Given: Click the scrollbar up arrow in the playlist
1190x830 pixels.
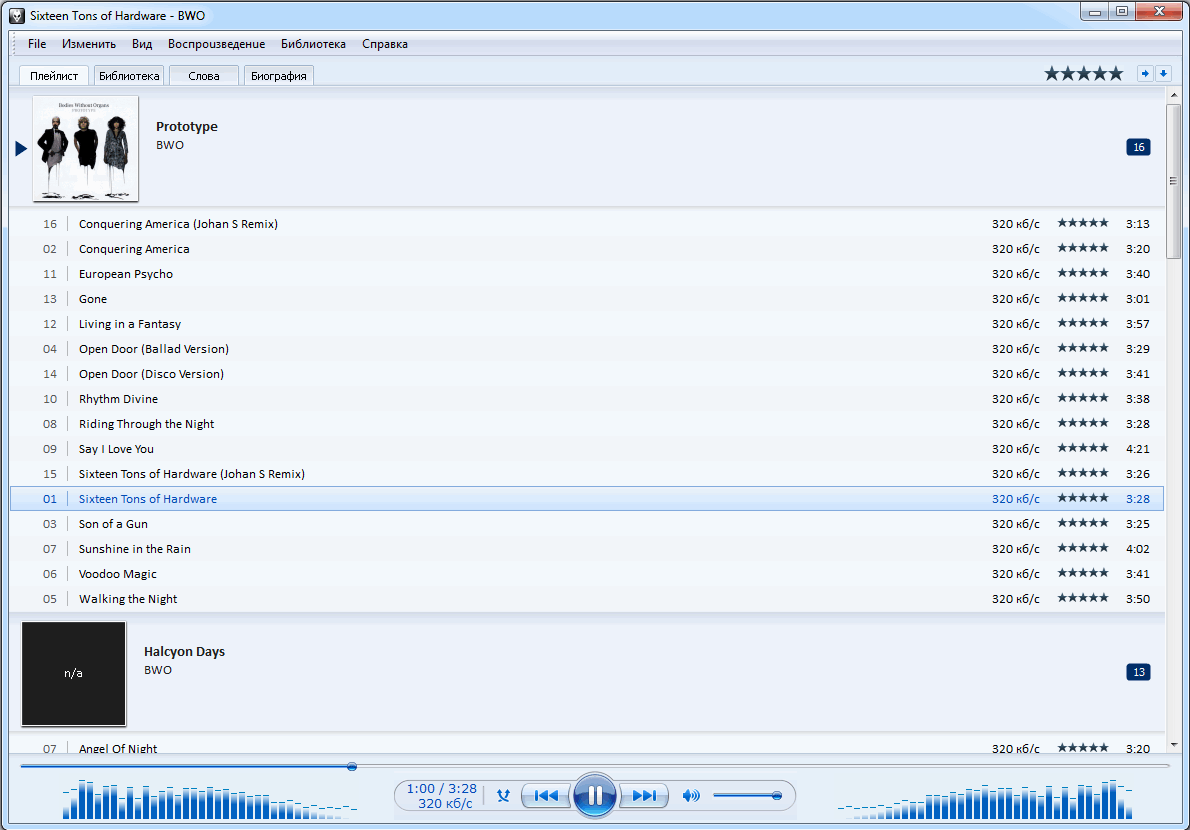Looking at the screenshot, I should coord(1174,95).
